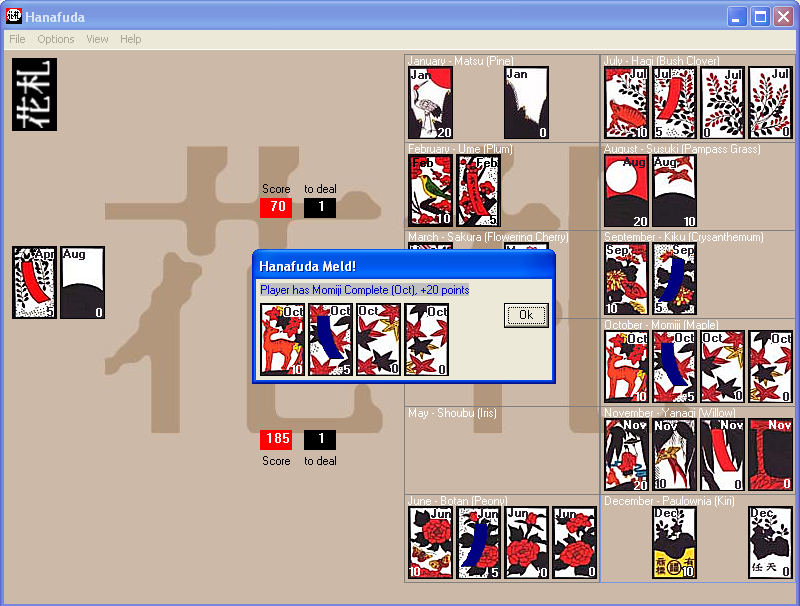Image resolution: width=800 pixels, height=606 pixels.
Task: Click the February red ribbon 5-point card
Action: [x=478, y=191]
